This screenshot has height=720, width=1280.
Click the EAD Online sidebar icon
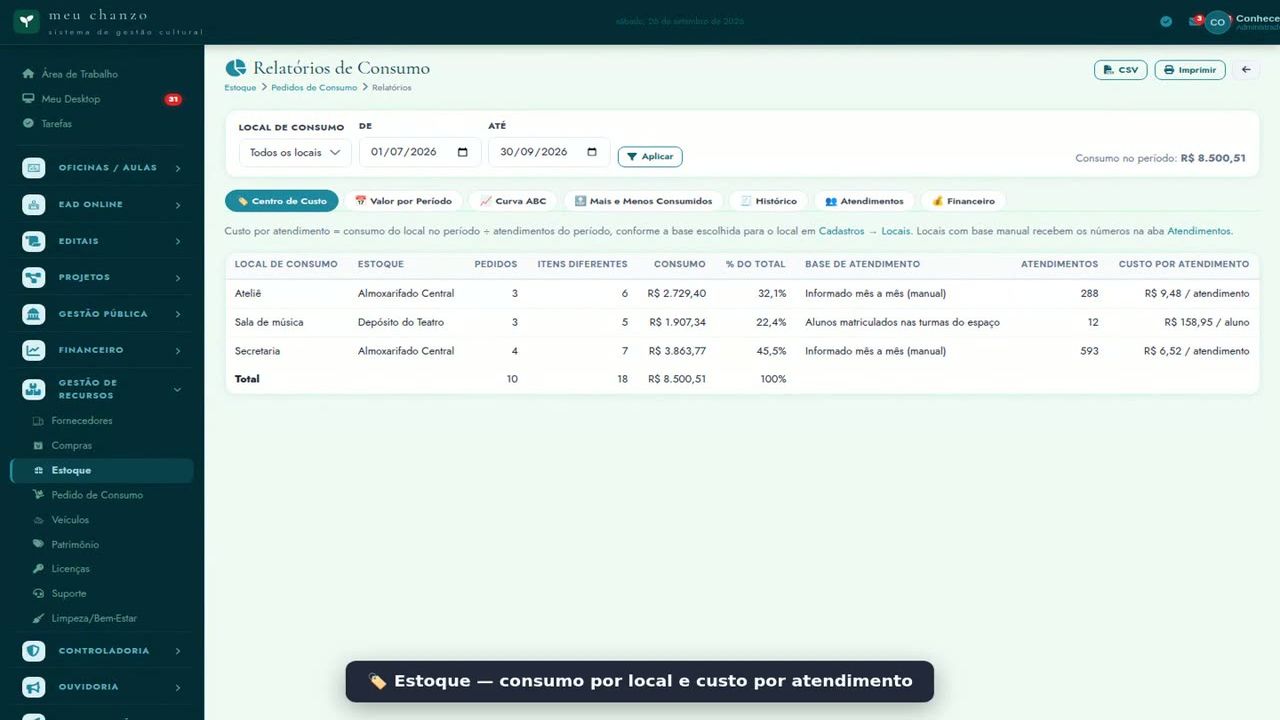click(x=34, y=205)
